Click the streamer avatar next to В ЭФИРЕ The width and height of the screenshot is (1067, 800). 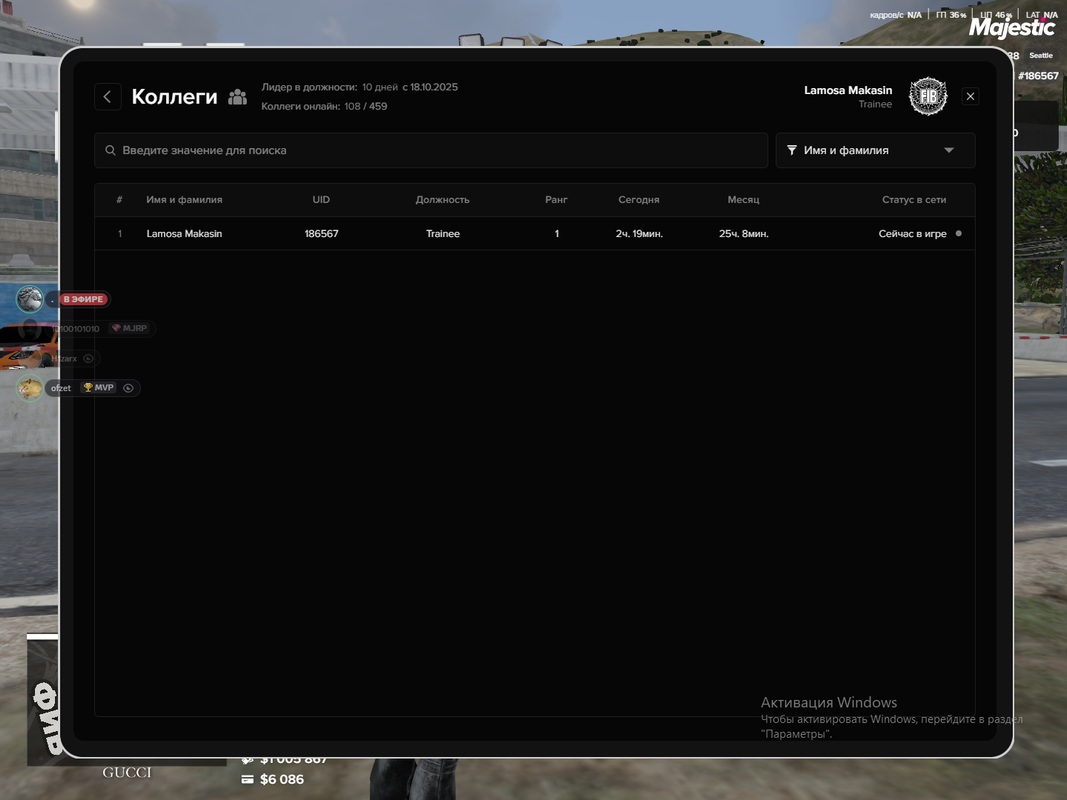tap(30, 299)
